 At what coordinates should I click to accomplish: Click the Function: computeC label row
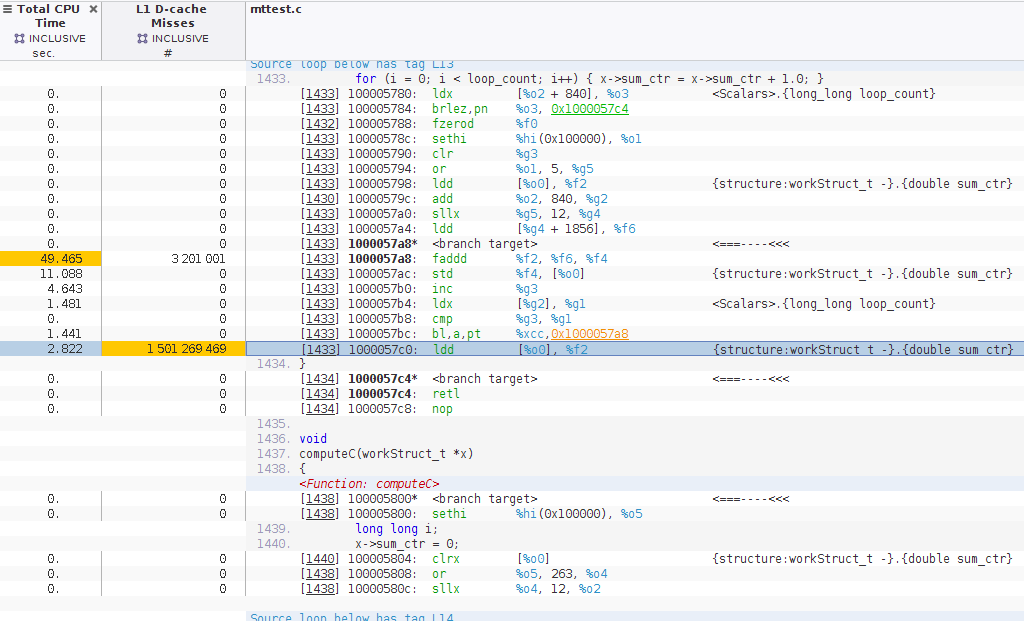tap(369, 484)
